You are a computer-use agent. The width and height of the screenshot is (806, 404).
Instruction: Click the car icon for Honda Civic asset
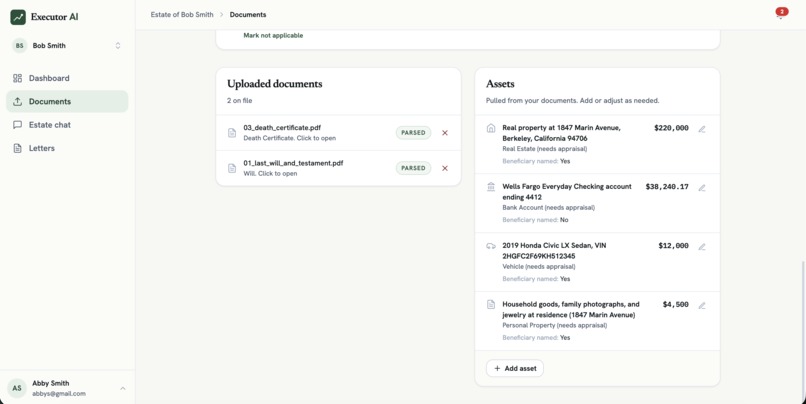[491, 246]
